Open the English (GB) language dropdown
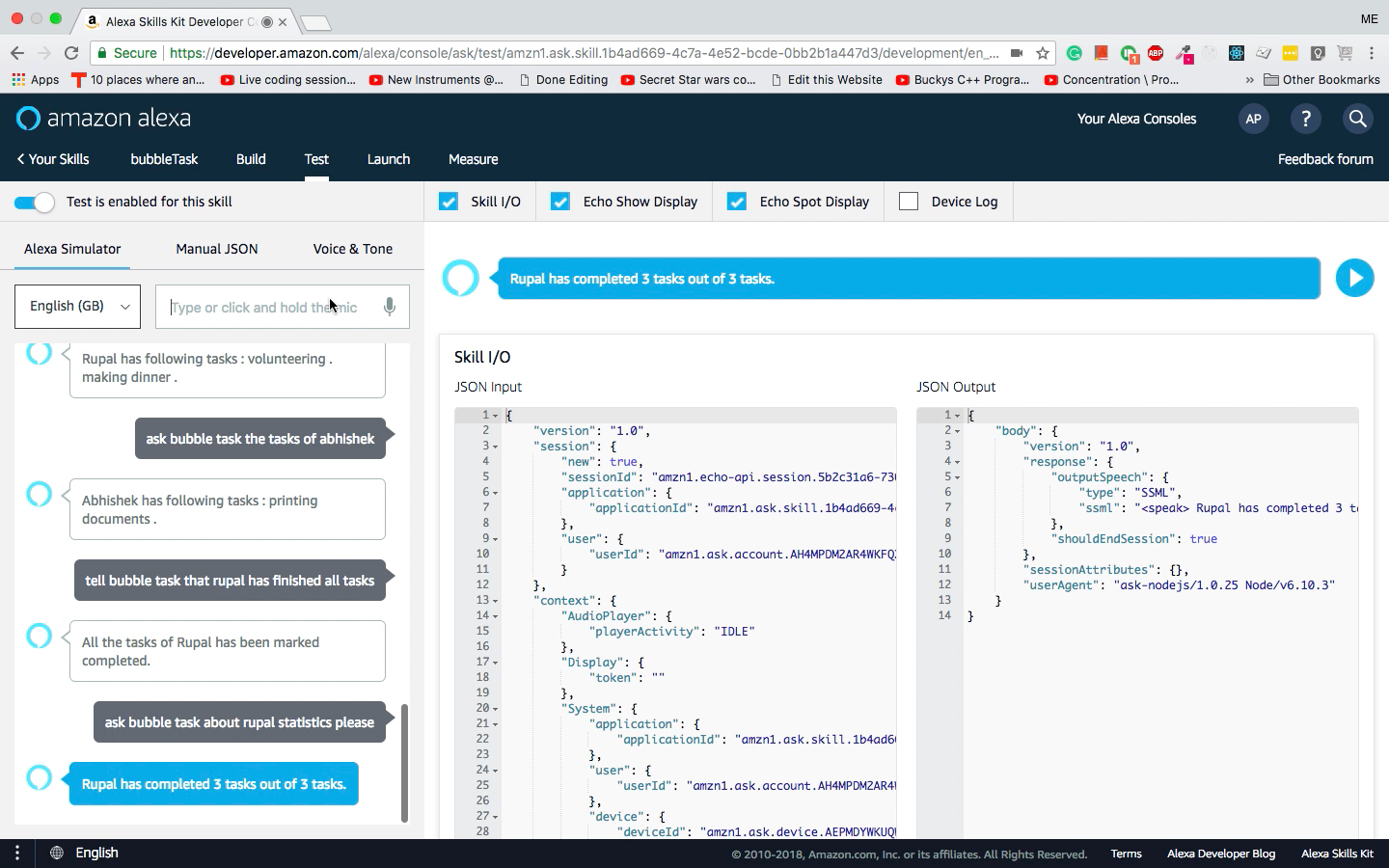The height and width of the screenshot is (868, 1389). tap(77, 307)
